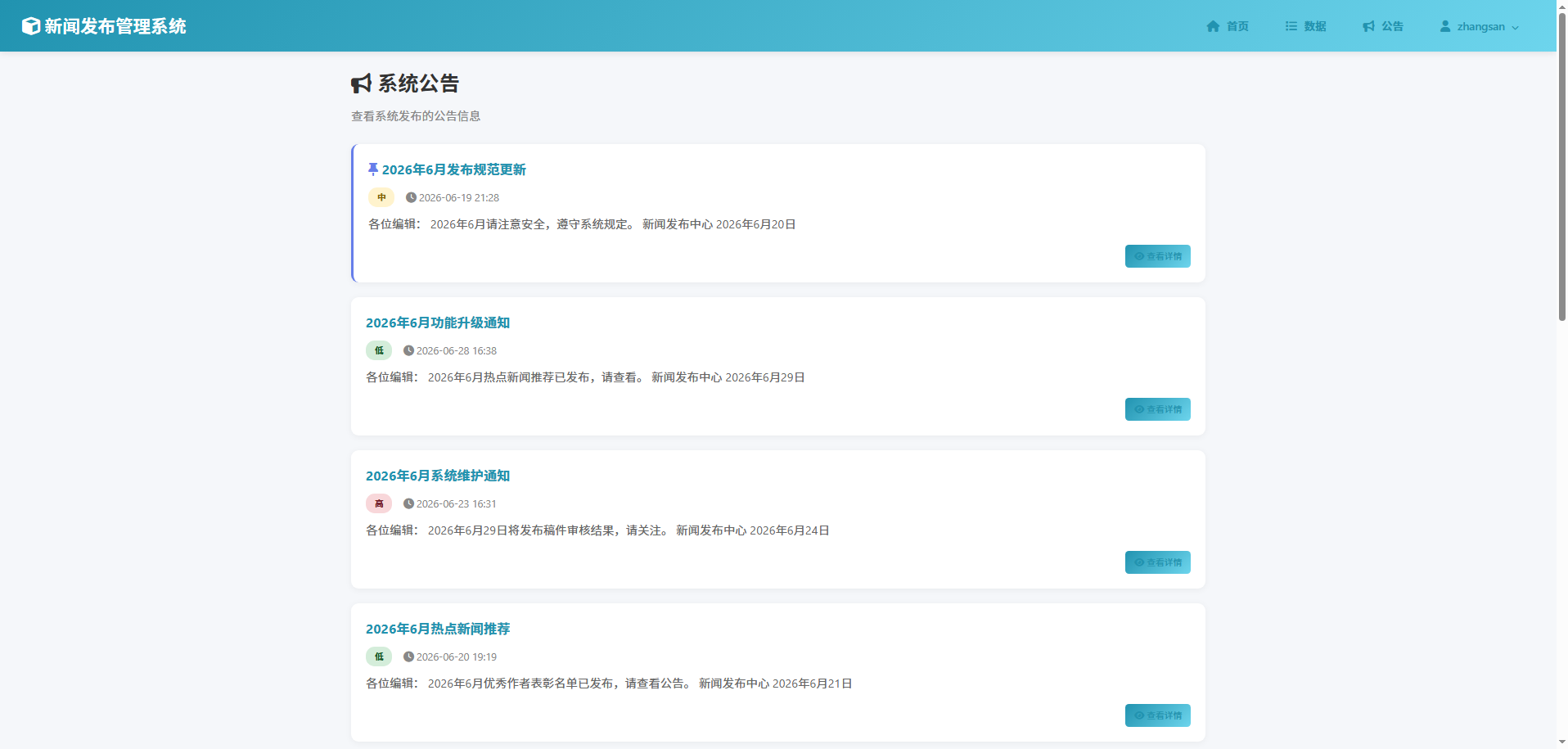This screenshot has width=1568, height=749.
Task: Click the user avatar icon beside zhangsan
Action: (1445, 26)
